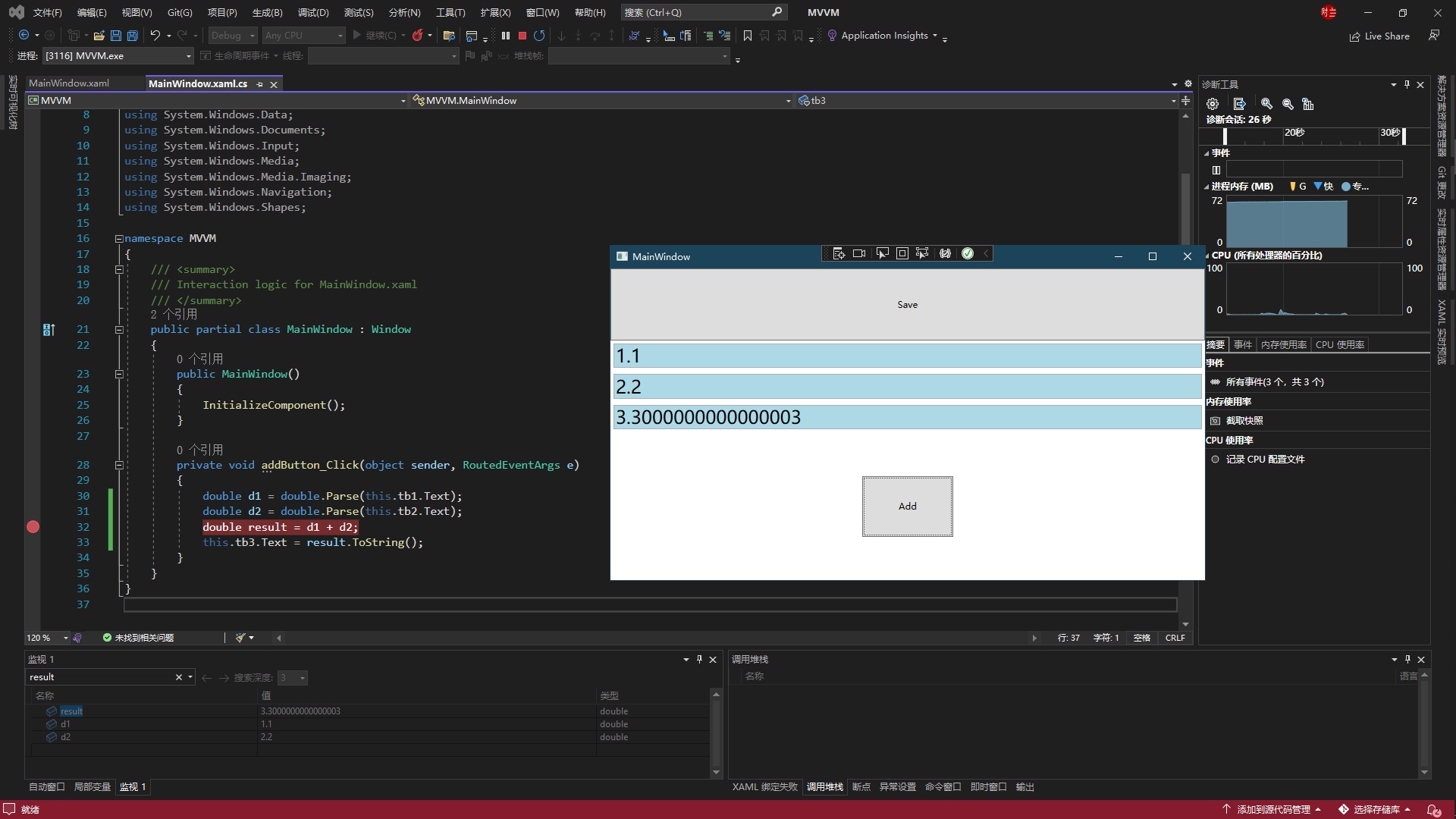Open the Git(G) menu
1456x819 pixels.
pos(180,13)
